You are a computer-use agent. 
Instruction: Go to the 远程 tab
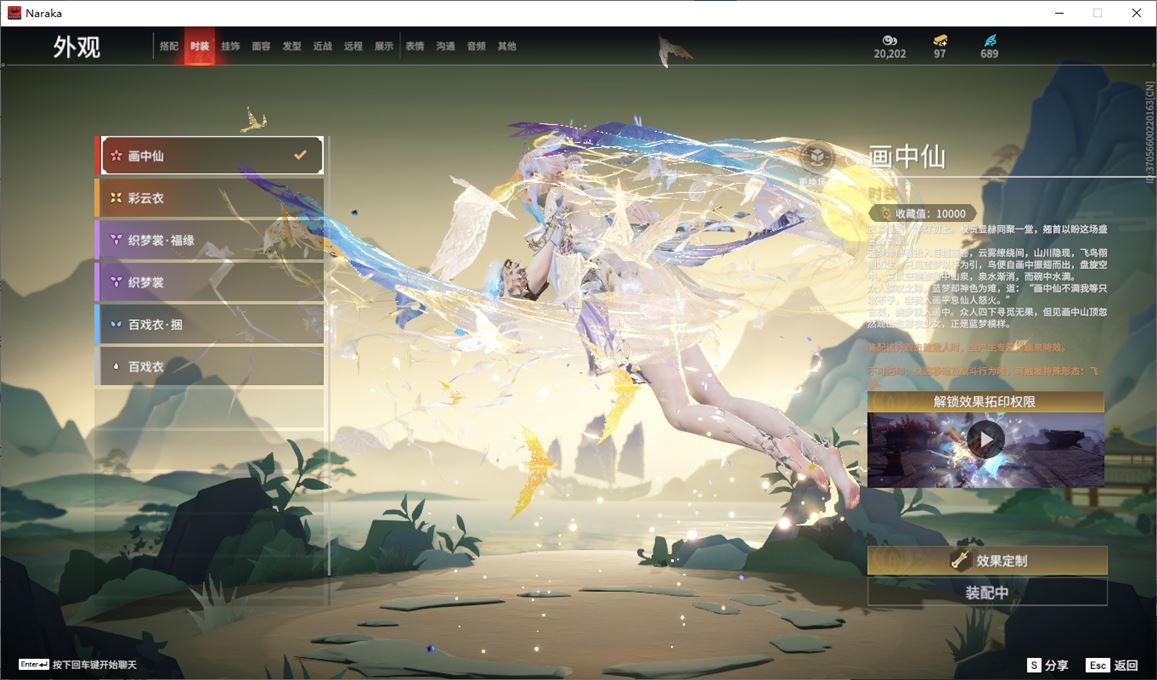tap(353, 46)
